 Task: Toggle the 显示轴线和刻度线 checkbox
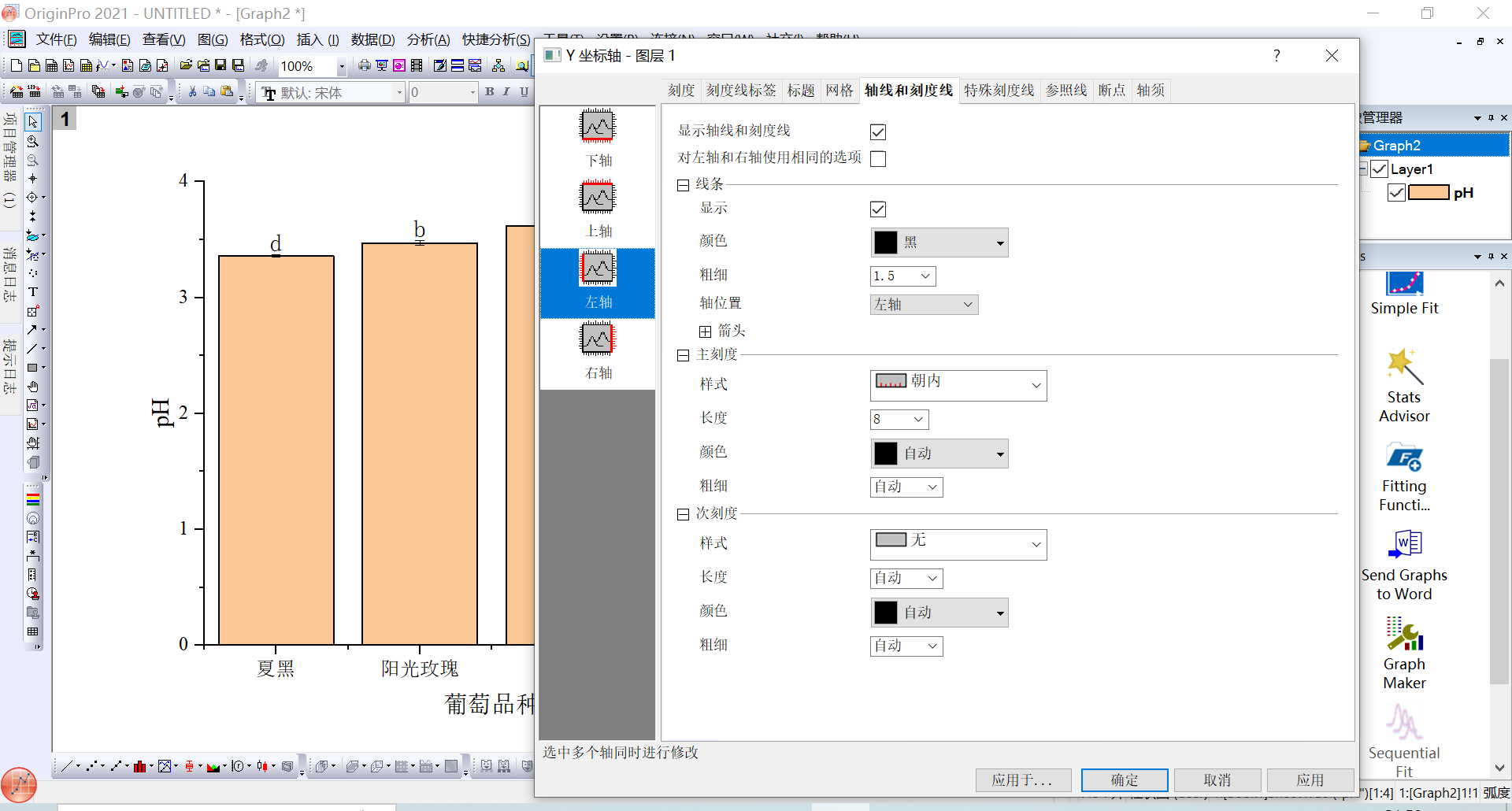878,132
